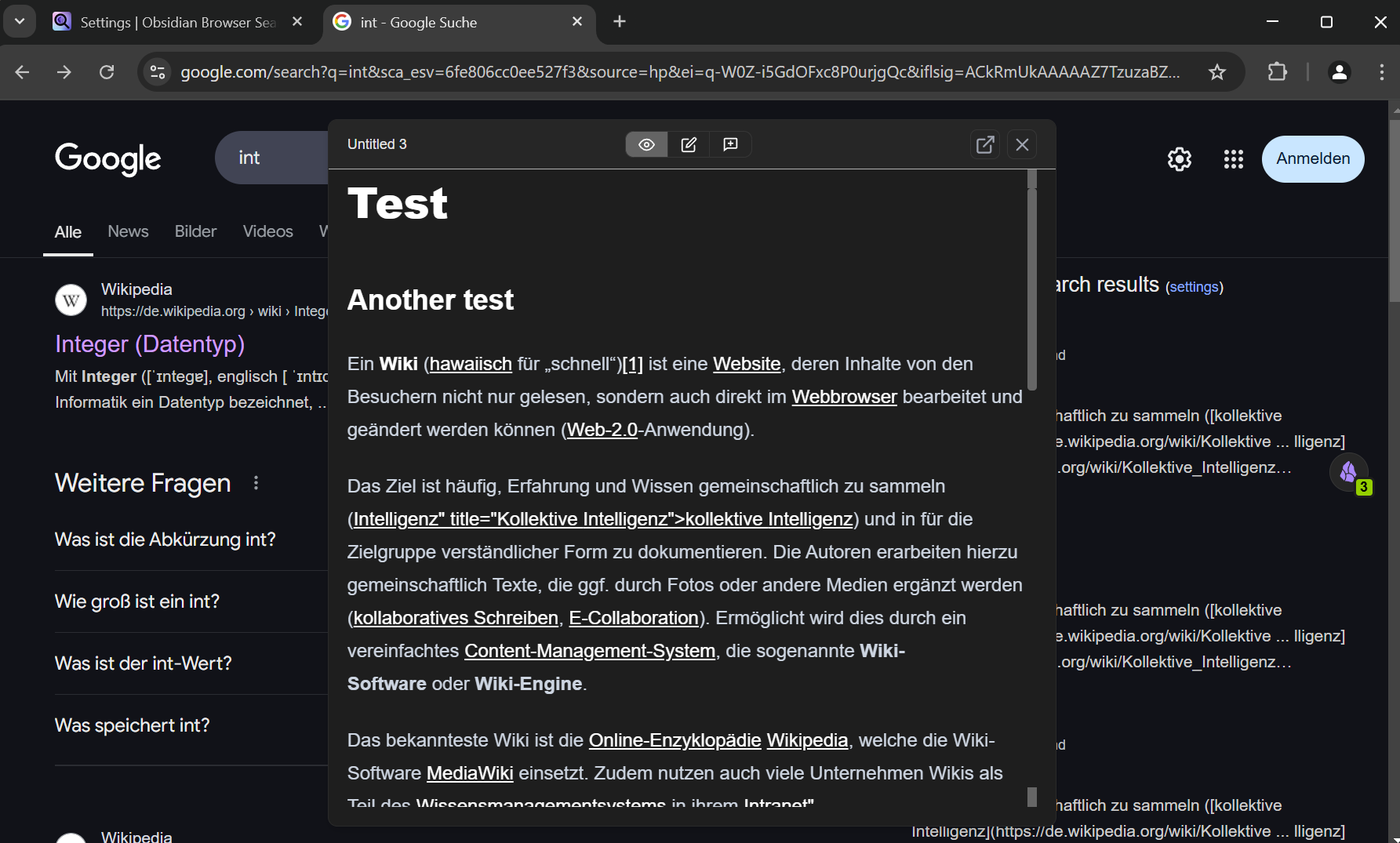Go to Google homepage via logo
The height and width of the screenshot is (843, 1400).
coord(108,158)
